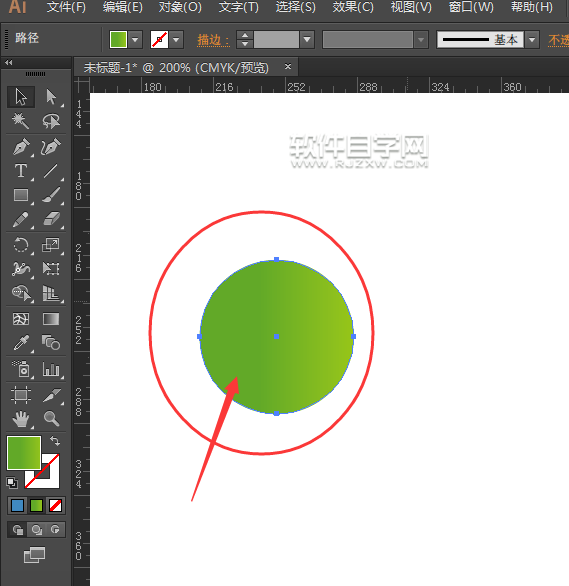Viewport: 569px width, 586px height.
Task: Swap fill and stroke arrows
Action: pos(55,441)
